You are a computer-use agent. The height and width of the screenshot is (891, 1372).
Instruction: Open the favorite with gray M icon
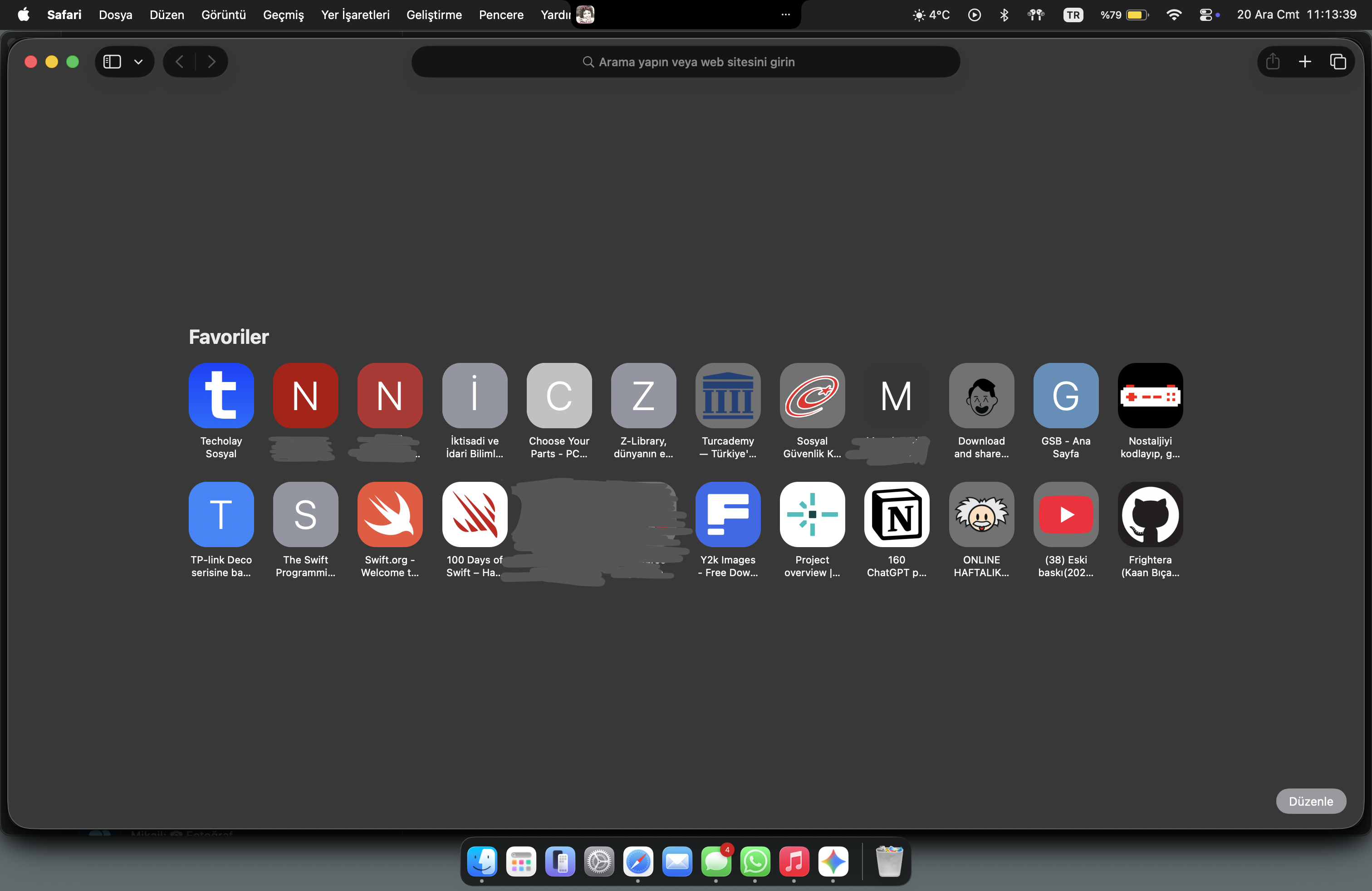point(897,395)
